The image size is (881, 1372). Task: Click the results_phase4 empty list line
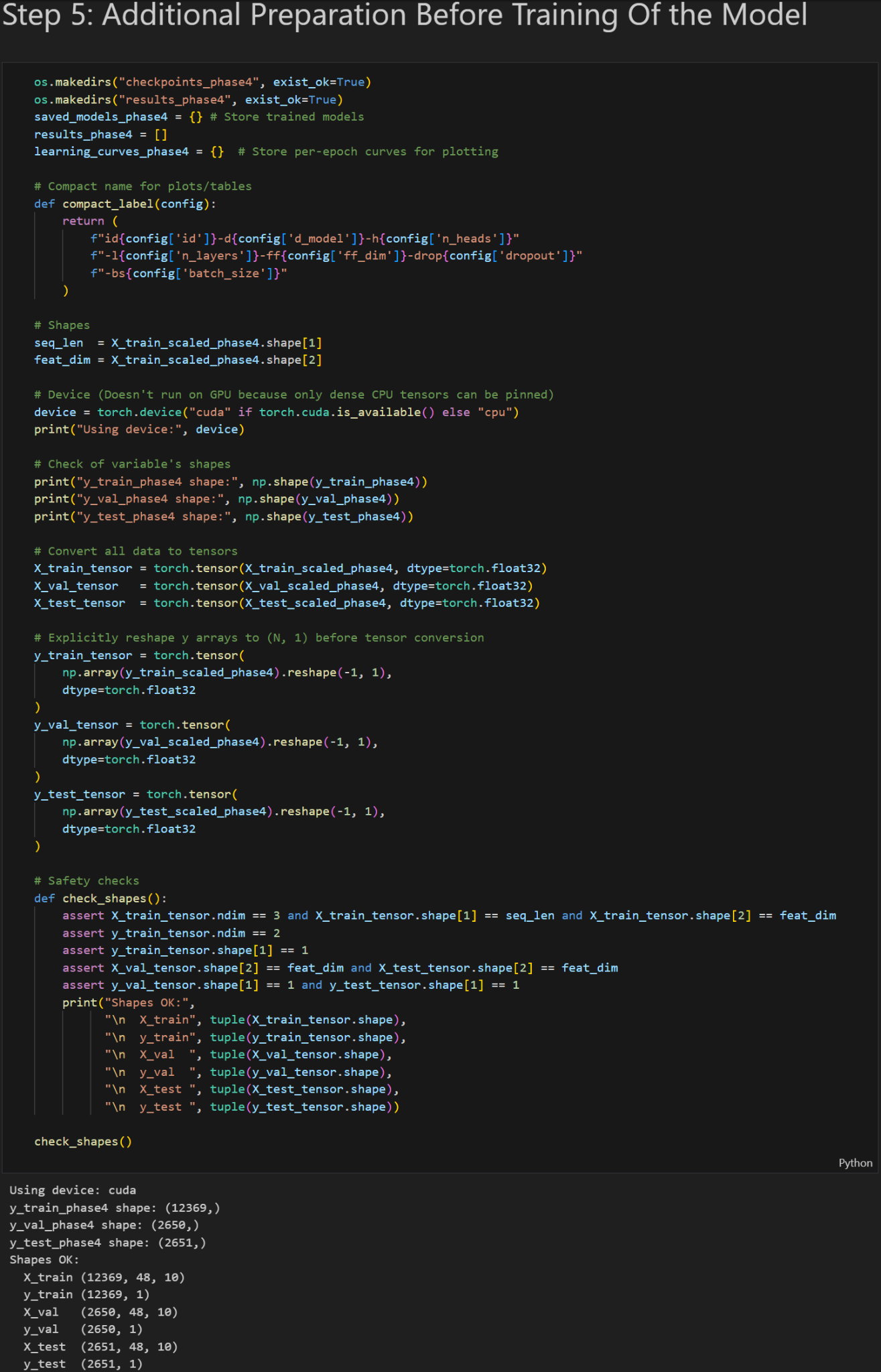[100, 134]
